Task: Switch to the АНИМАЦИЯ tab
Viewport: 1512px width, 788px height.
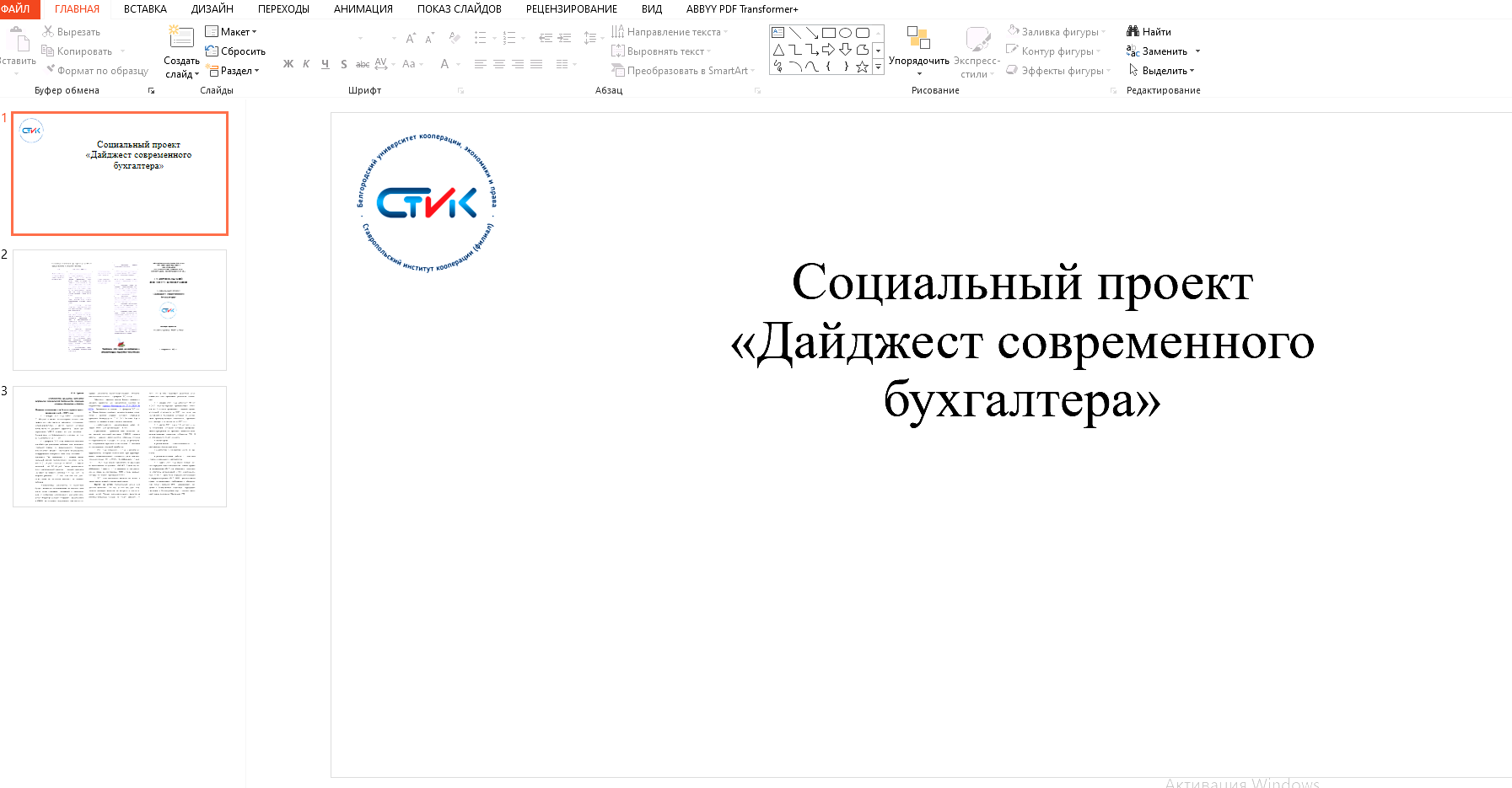Action: [x=363, y=9]
